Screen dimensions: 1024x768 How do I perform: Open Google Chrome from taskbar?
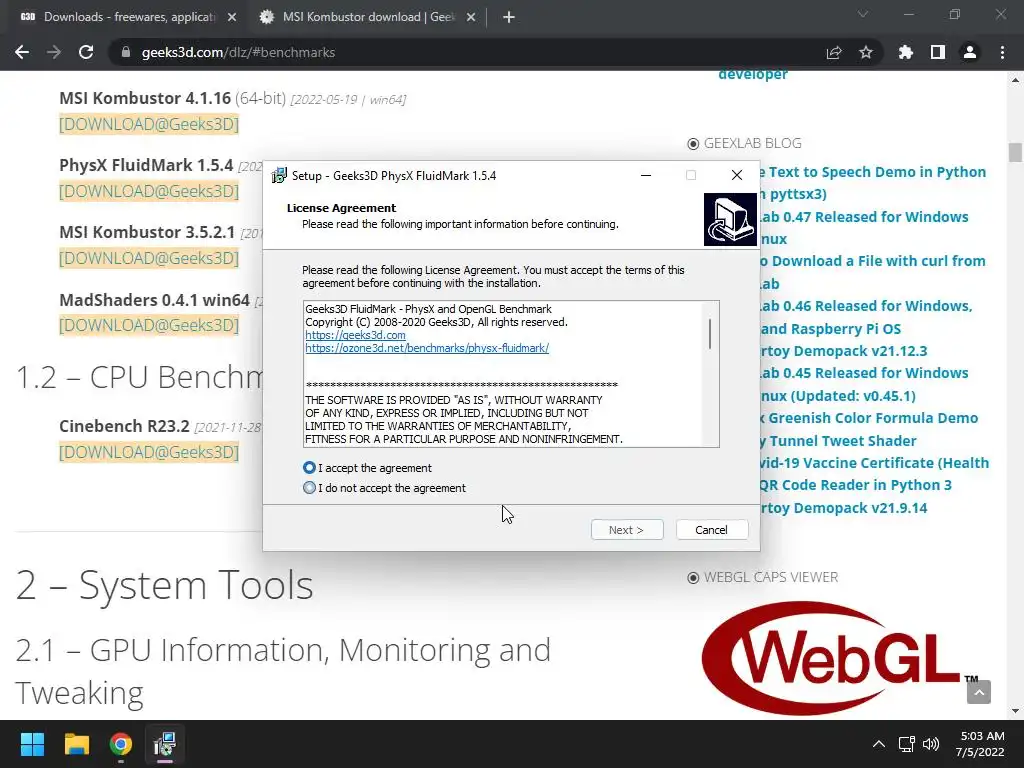point(121,744)
